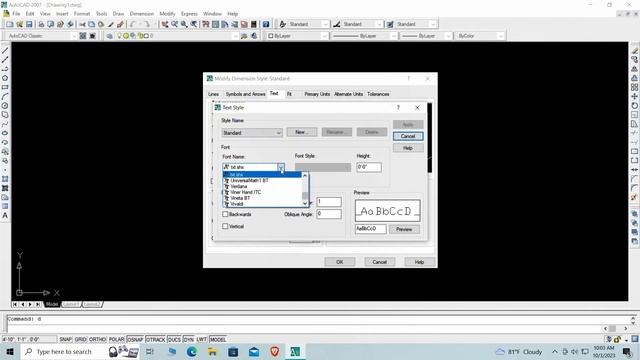
Task: Open the Table Style dropdown in toolbar
Action: click(416, 24)
